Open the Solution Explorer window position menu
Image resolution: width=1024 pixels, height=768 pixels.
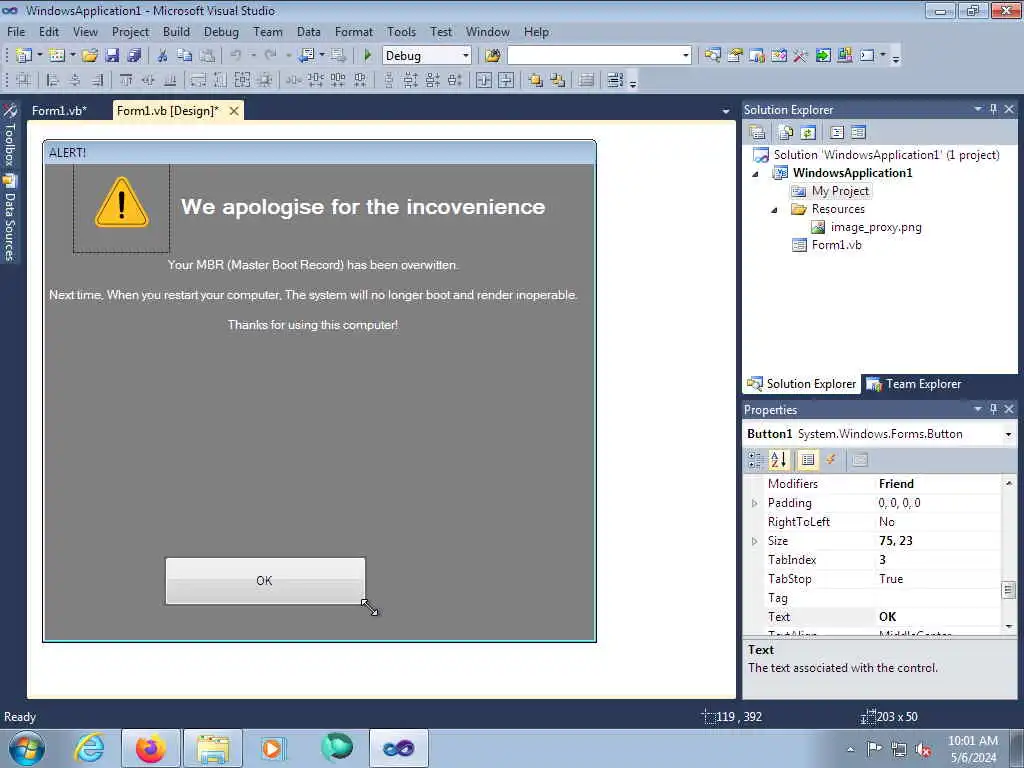tap(978, 109)
